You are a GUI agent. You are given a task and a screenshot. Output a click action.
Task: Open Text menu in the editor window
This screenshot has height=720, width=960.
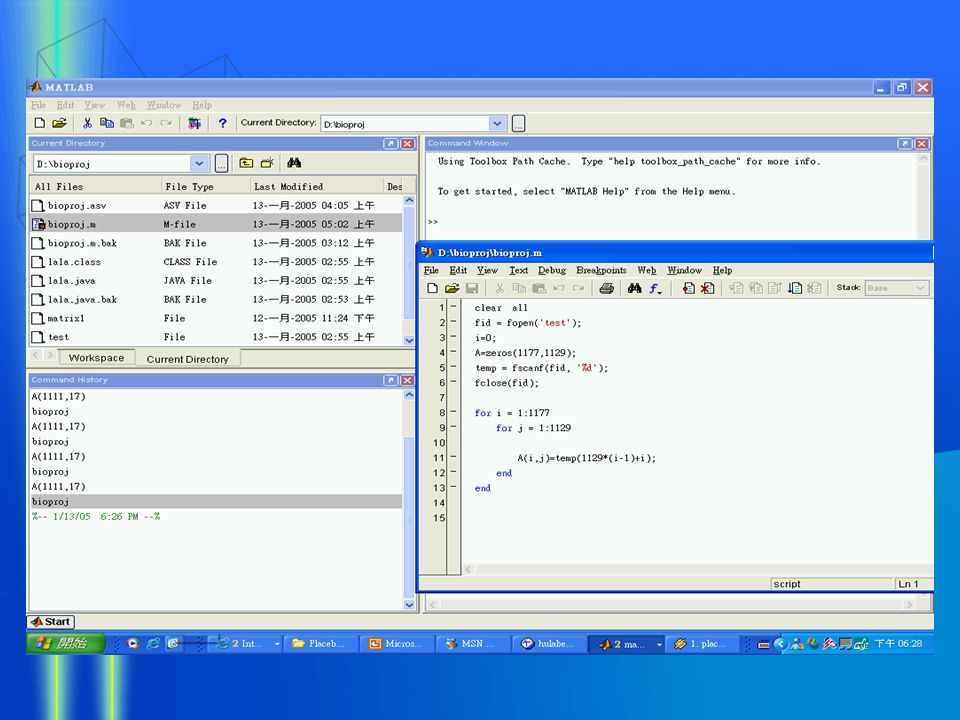tap(518, 270)
